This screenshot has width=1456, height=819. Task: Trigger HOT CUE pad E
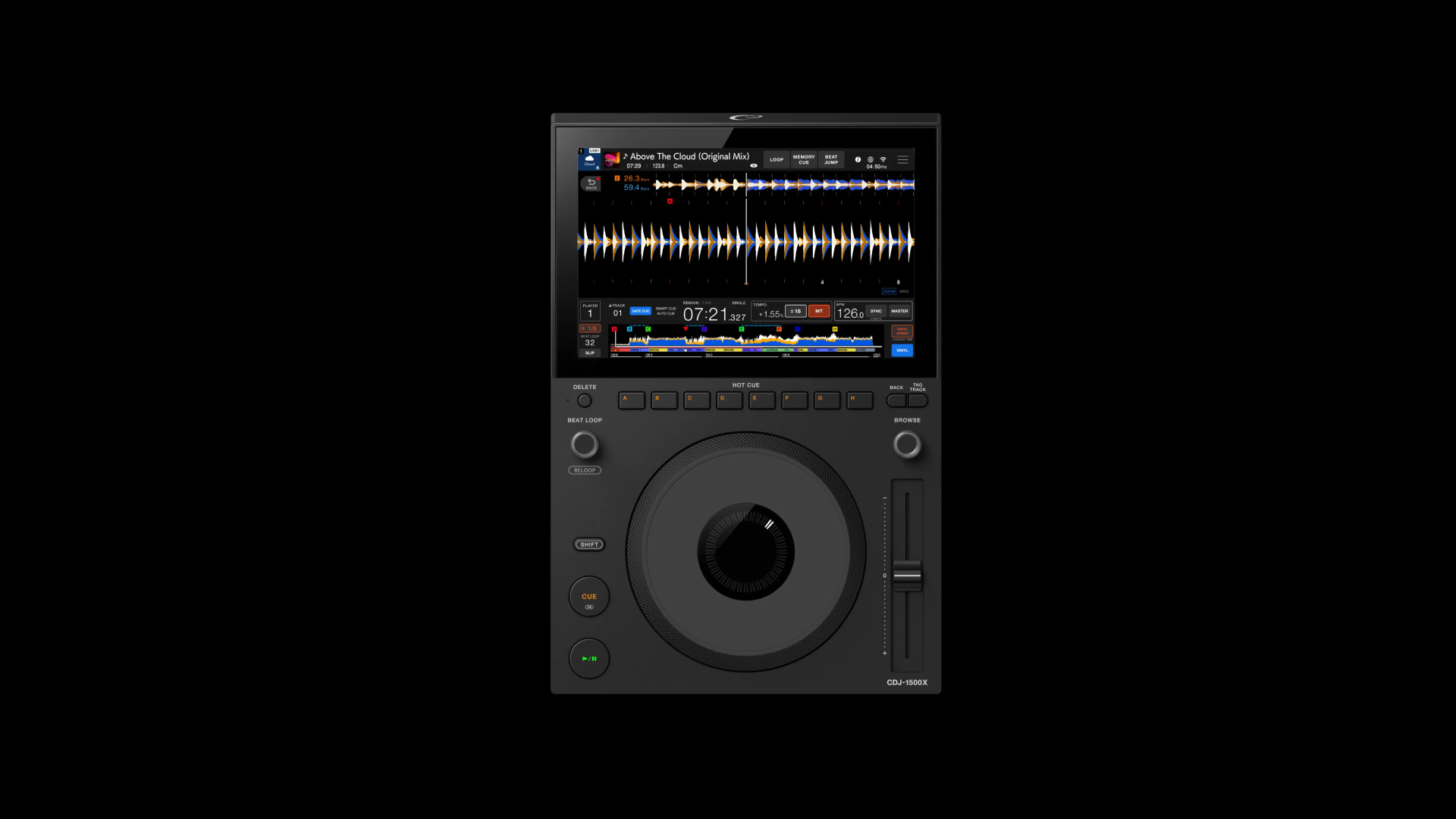tap(762, 400)
